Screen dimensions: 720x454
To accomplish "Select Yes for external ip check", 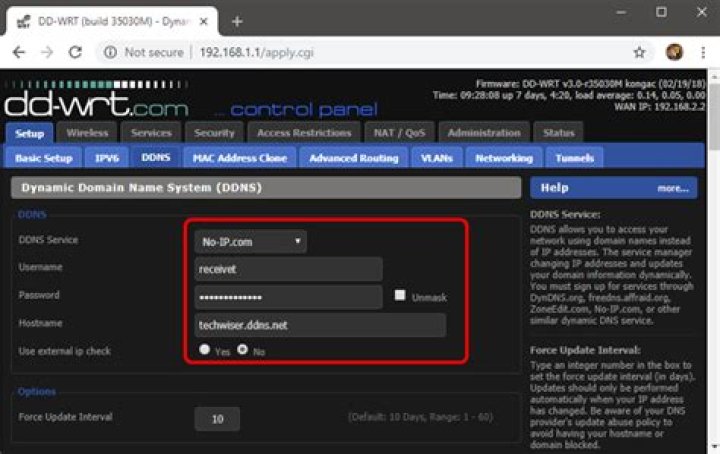I will point(205,351).
